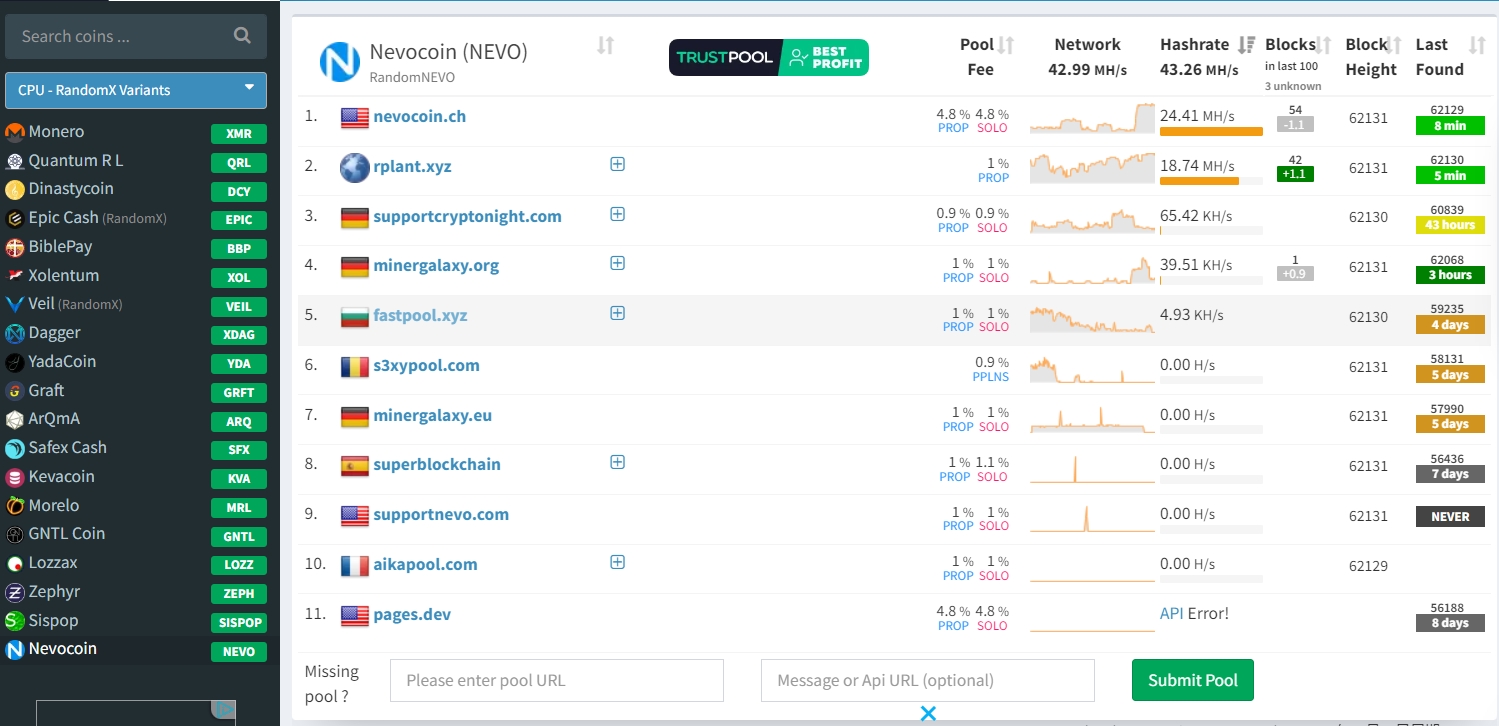
Task: Click the Sispop coin icon
Action: tap(14, 620)
